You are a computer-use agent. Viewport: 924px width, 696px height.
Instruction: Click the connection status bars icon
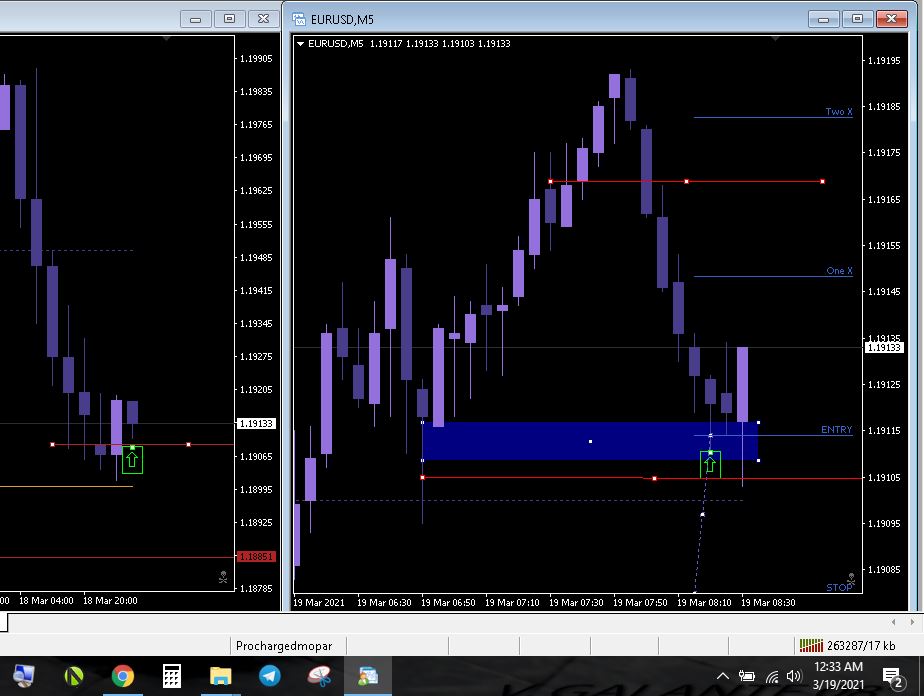[x=811, y=646]
